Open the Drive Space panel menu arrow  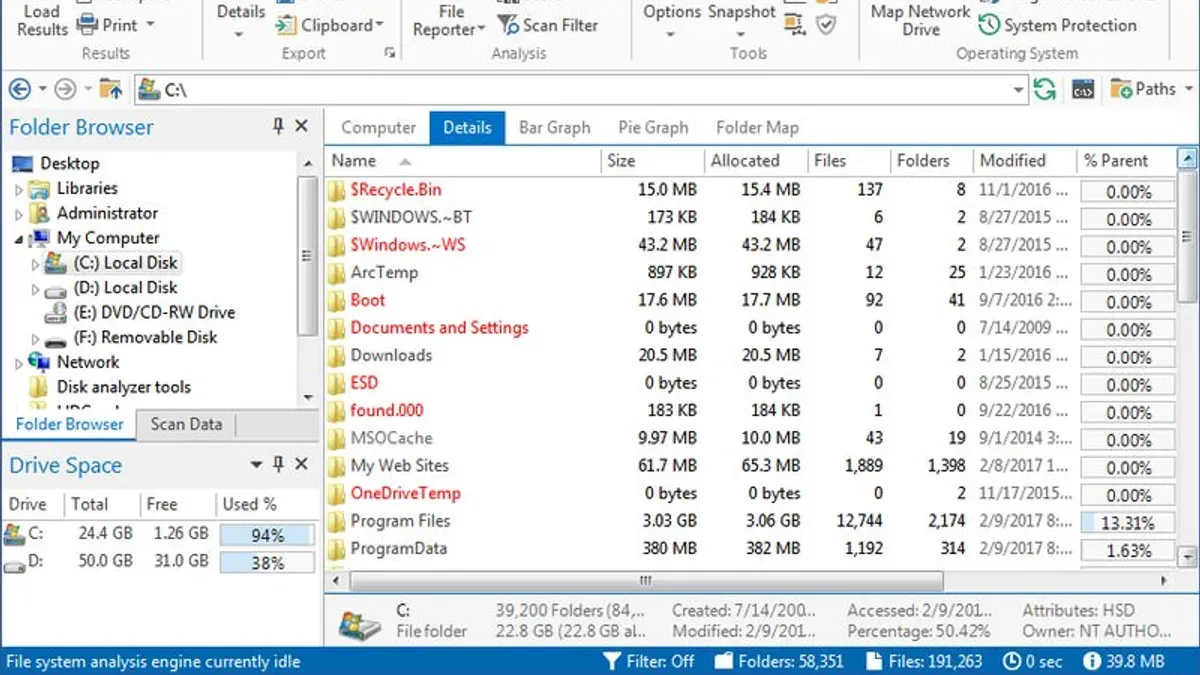click(256, 465)
